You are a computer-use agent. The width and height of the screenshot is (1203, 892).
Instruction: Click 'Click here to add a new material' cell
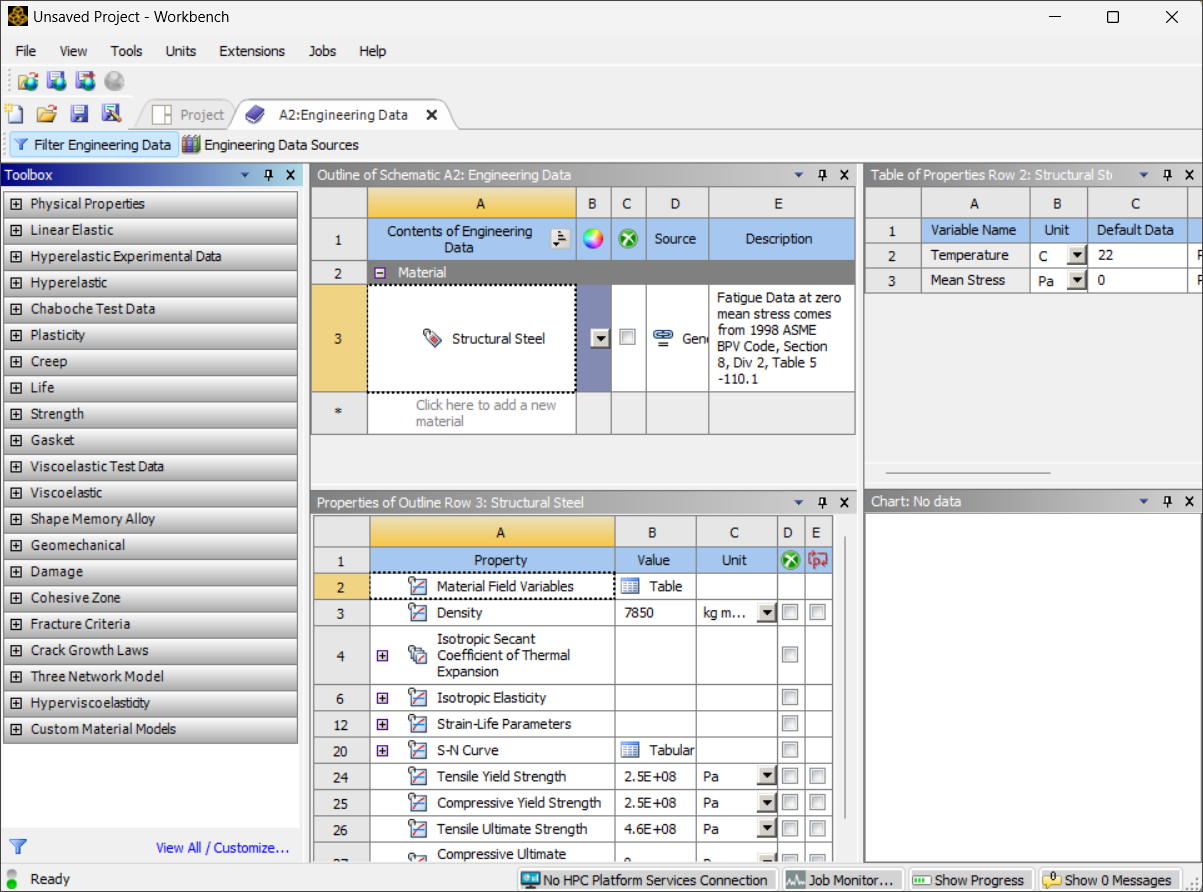[472, 413]
